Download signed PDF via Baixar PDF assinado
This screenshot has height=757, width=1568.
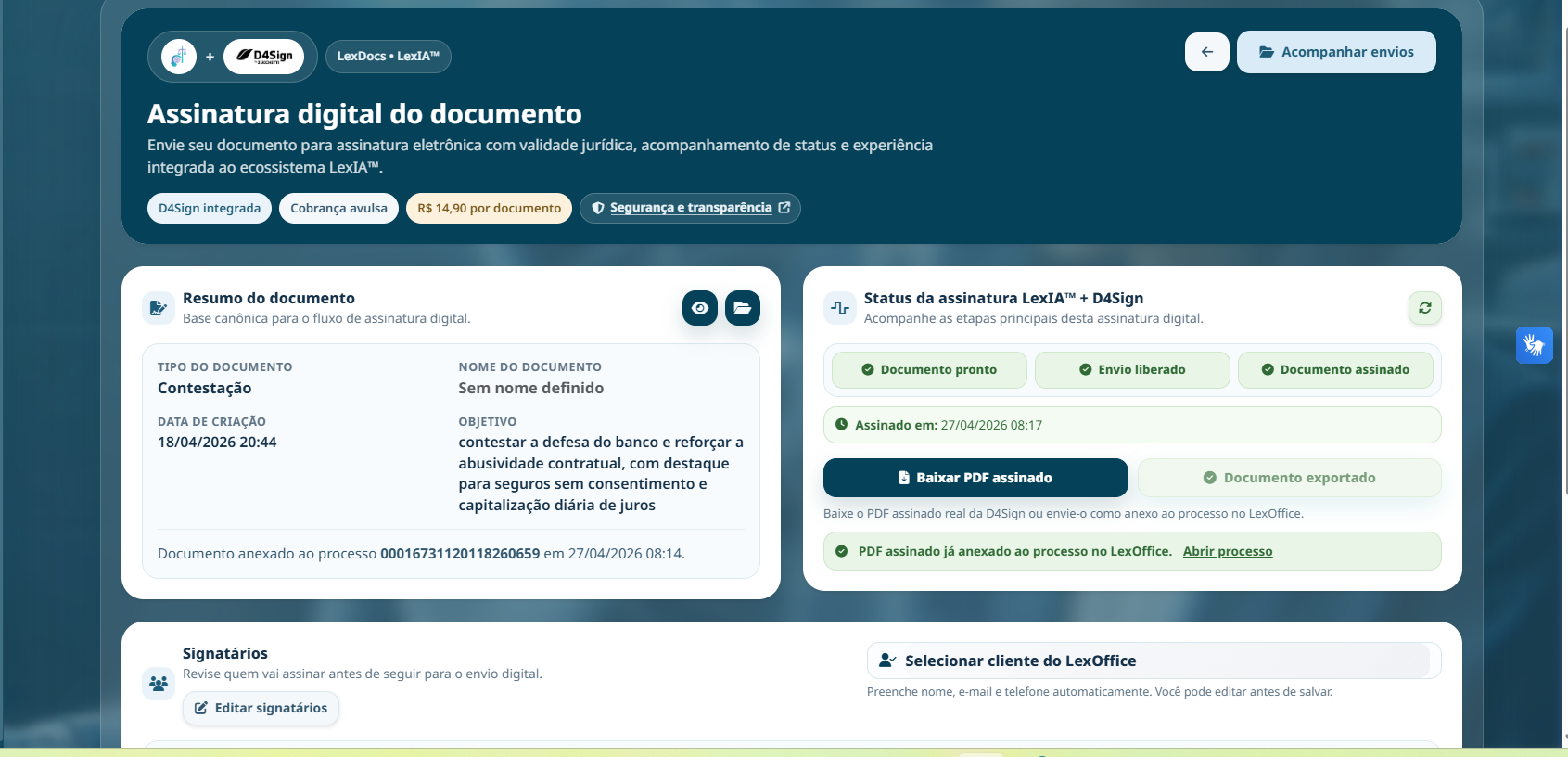tap(975, 478)
